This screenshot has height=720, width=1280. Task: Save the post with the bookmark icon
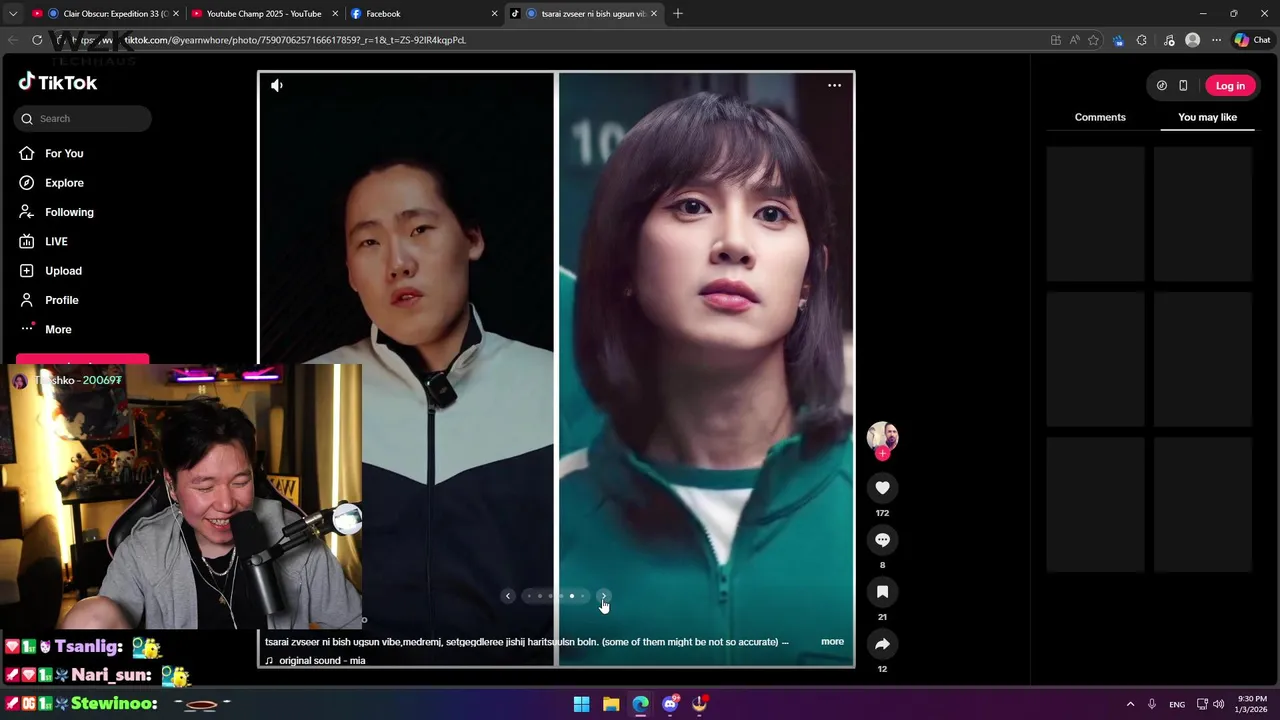point(882,592)
